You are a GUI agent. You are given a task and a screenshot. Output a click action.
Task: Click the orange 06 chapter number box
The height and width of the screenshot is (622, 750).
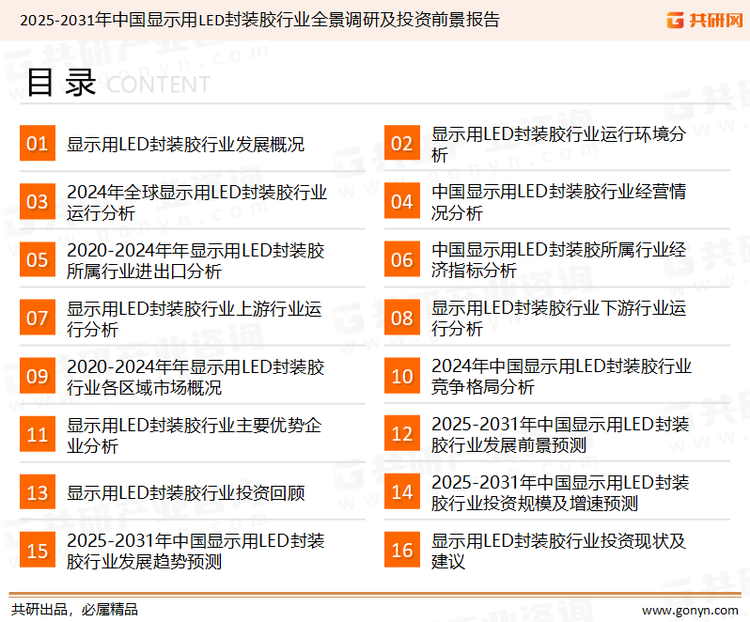(x=402, y=259)
